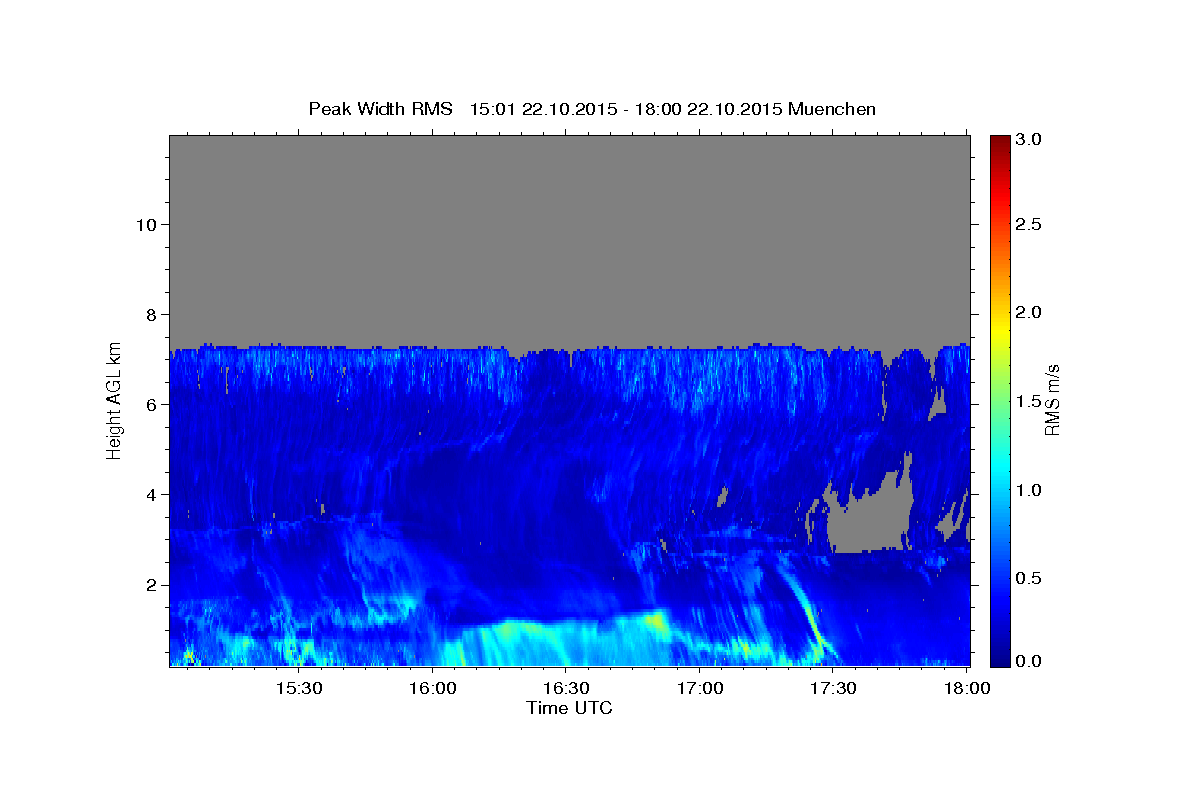Viewport: 1200px width, 800px height.
Task: Click the '16:30' time tick label
Action: click(566, 689)
